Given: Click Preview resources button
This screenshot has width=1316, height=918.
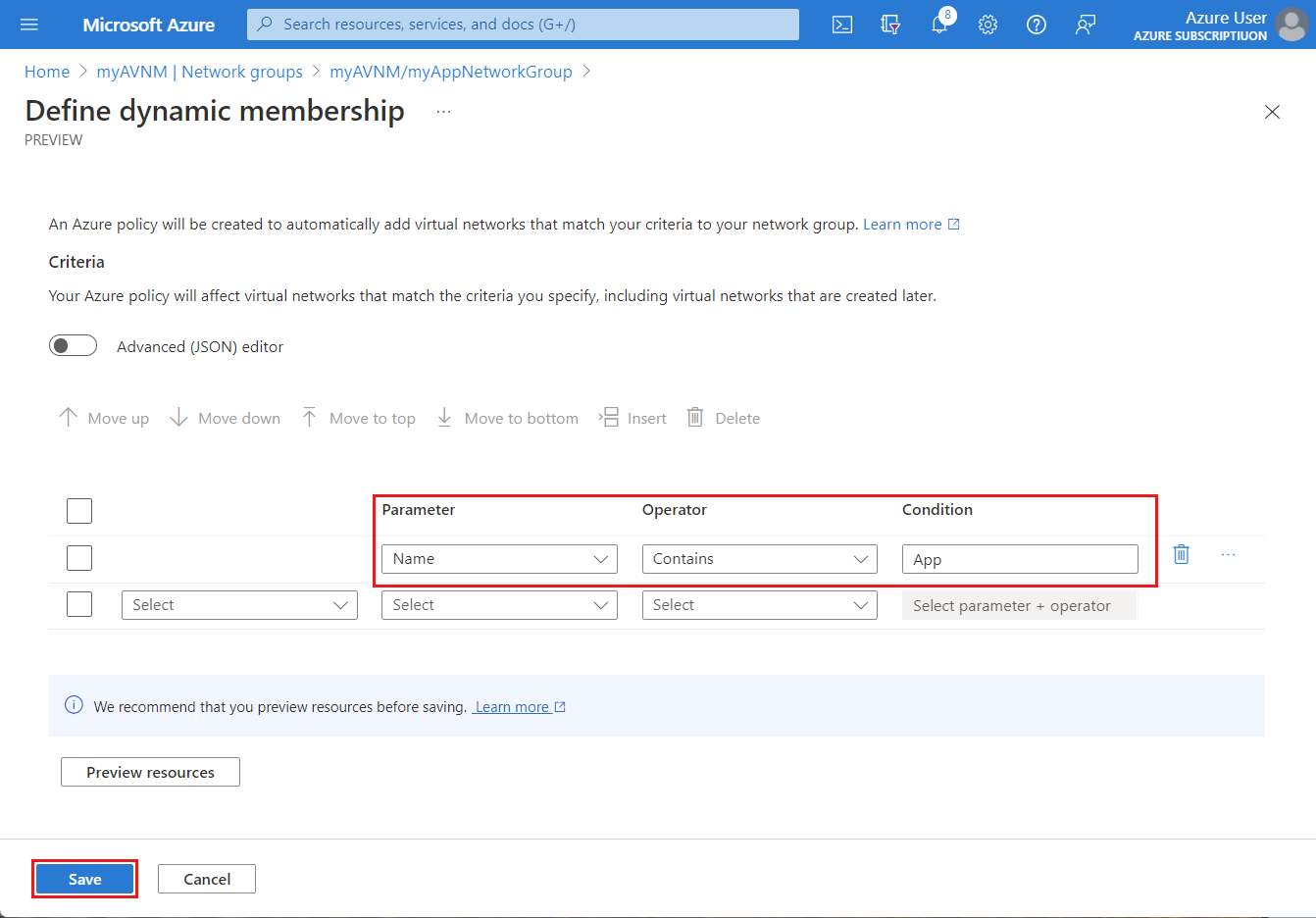Looking at the screenshot, I should 150,772.
